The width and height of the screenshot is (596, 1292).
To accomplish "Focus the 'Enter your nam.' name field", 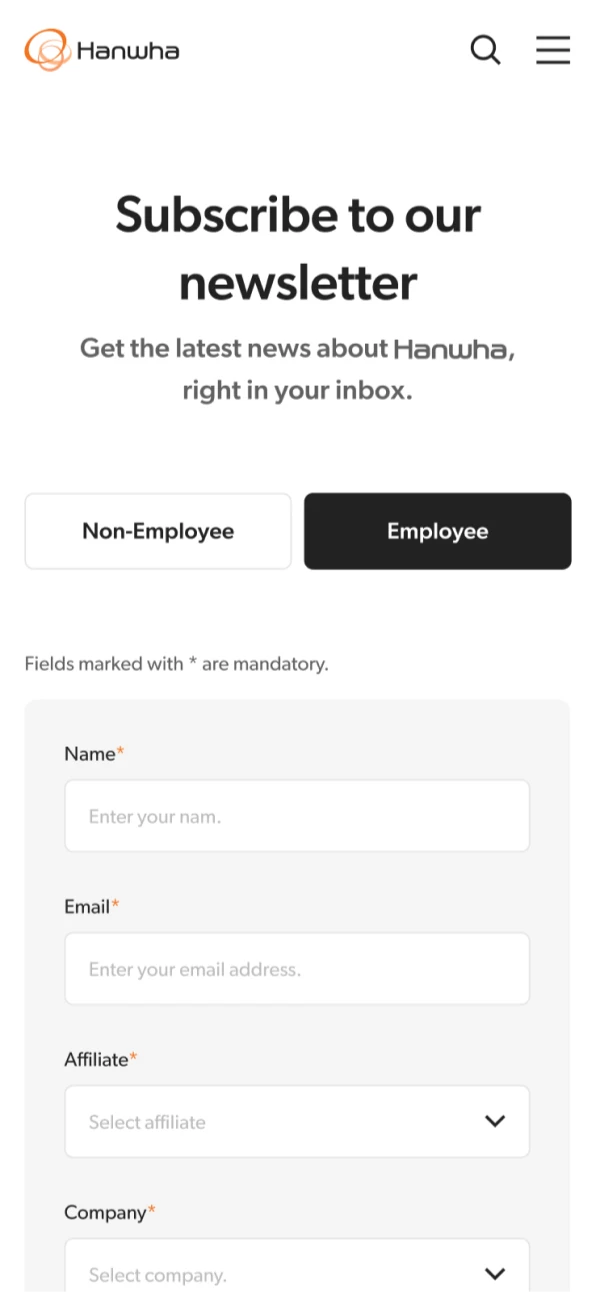I will [x=297, y=816].
